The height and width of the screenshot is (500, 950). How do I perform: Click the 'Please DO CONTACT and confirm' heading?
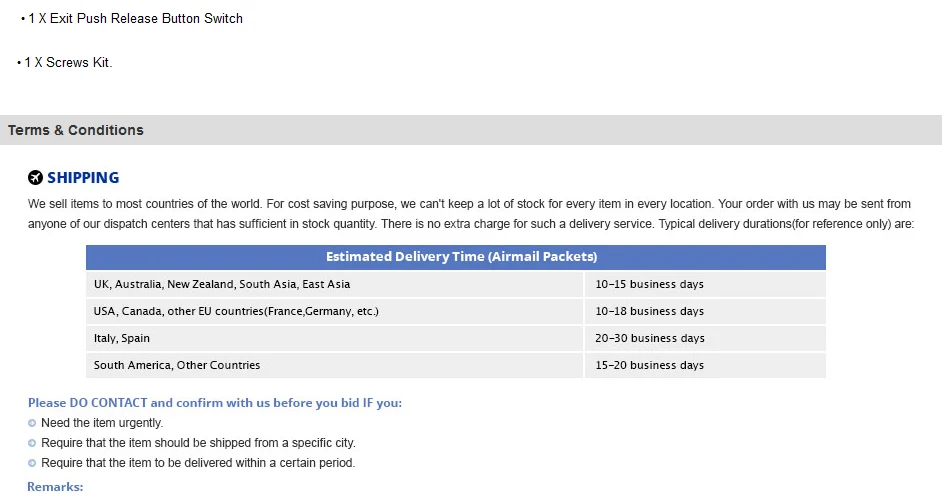pyautogui.click(x=214, y=403)
